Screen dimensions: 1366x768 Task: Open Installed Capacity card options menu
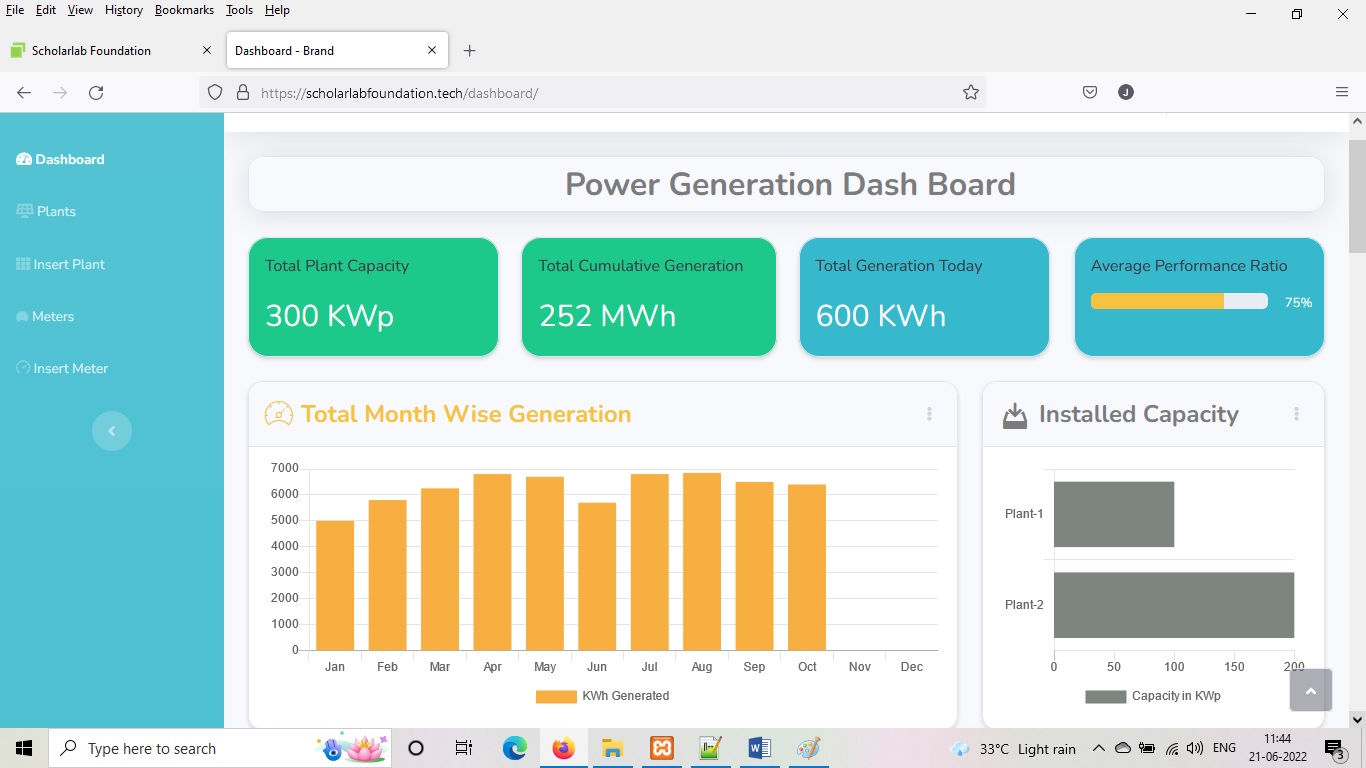pyautogui.click(x=1296, y=414)
